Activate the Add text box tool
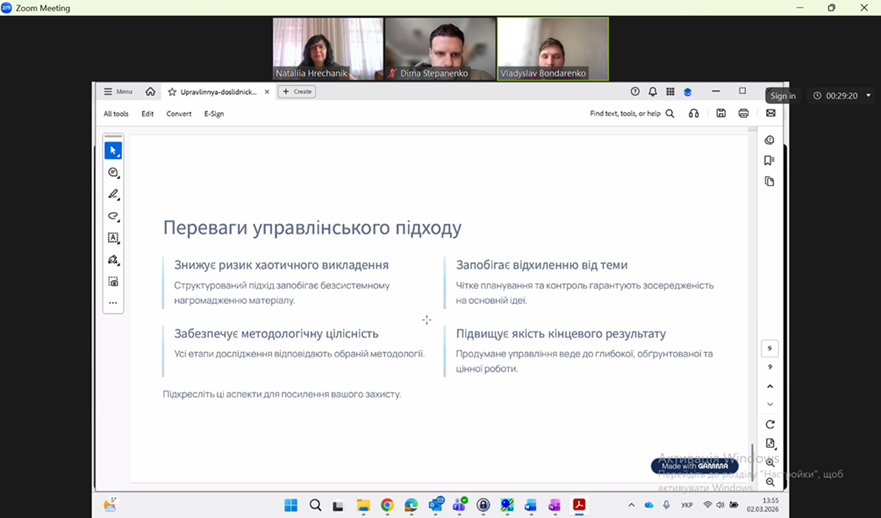The height and width of the screenshot is (518, 881). (113, 238)
